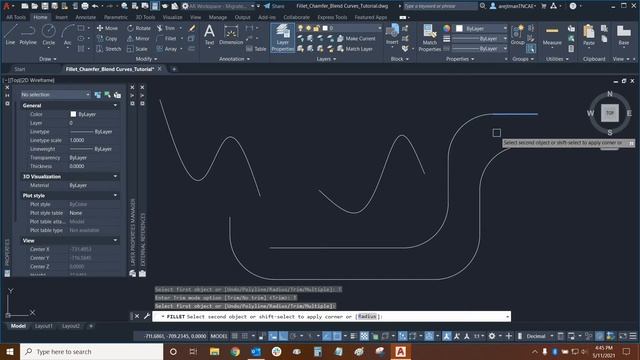
Task: Click the Fillet tool in Modify panel
Action: (x=167, y=38)
